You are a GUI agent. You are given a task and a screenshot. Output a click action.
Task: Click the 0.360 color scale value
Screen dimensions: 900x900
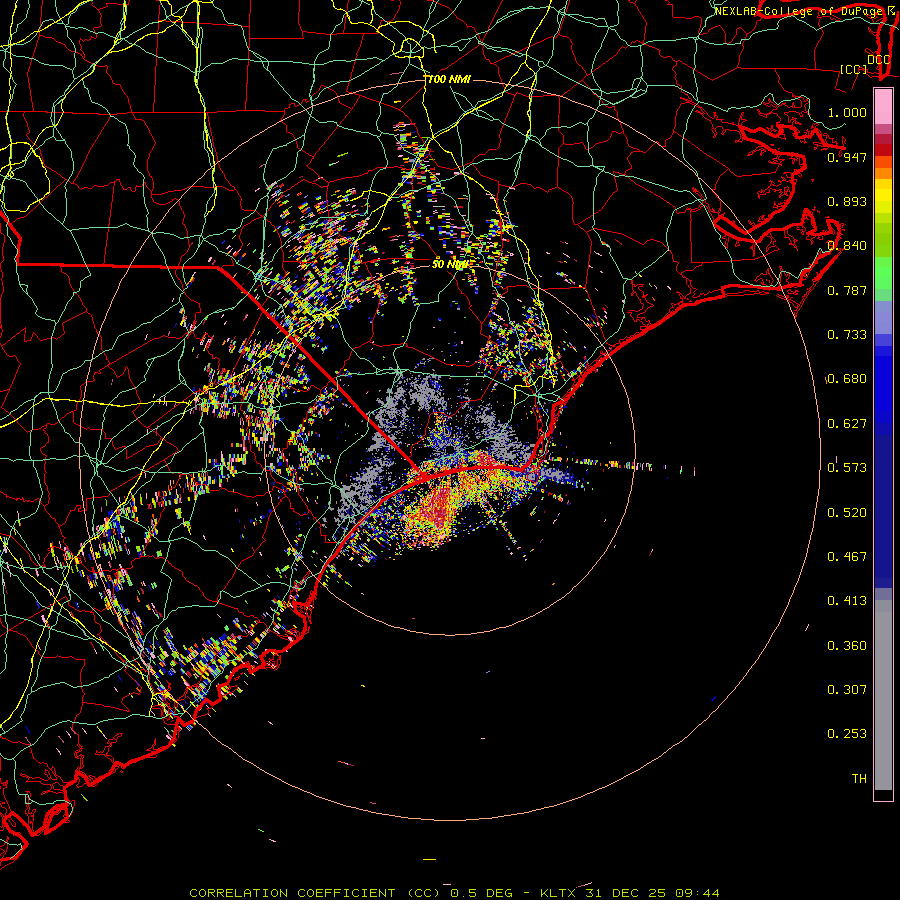847,645
